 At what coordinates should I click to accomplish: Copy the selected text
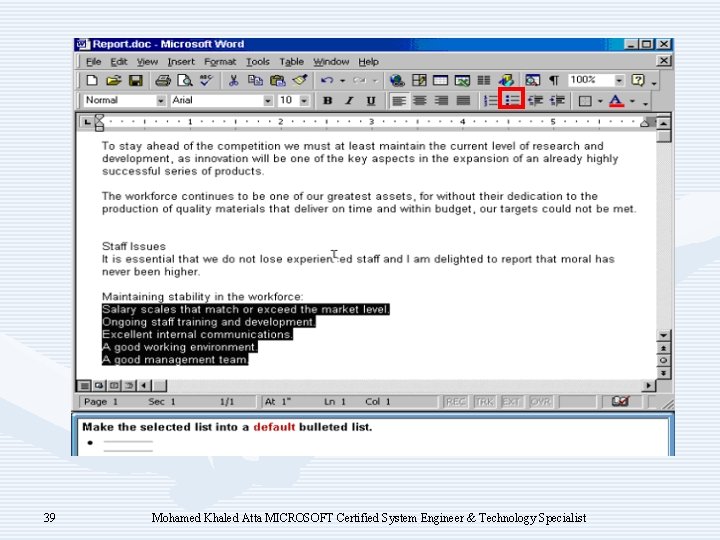point(255,81)
